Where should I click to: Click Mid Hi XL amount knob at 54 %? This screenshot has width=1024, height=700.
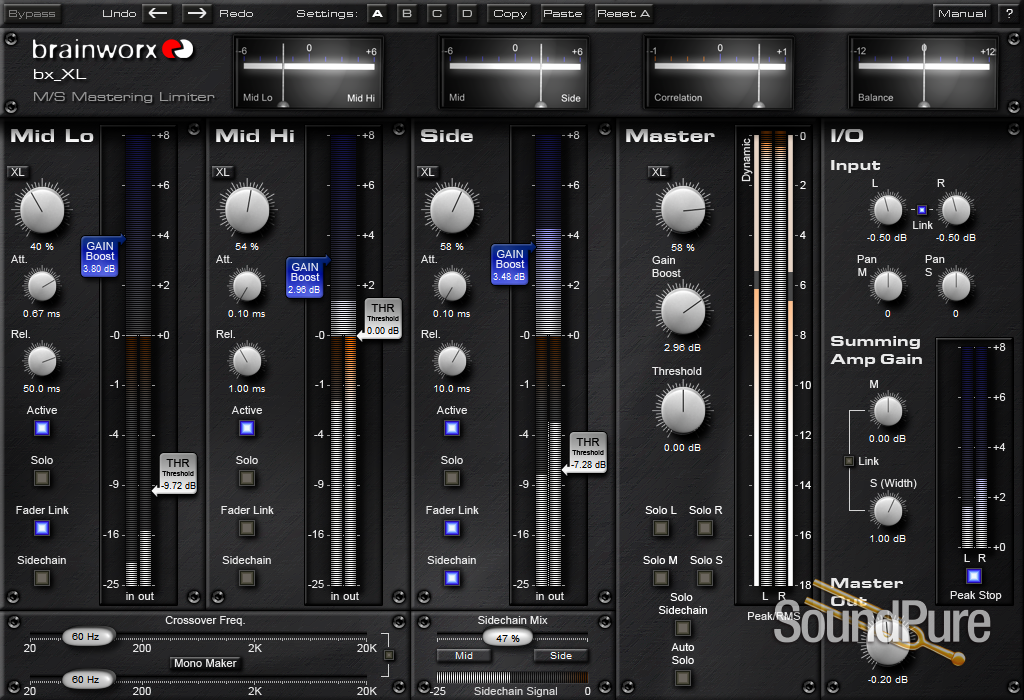point(247,210)
